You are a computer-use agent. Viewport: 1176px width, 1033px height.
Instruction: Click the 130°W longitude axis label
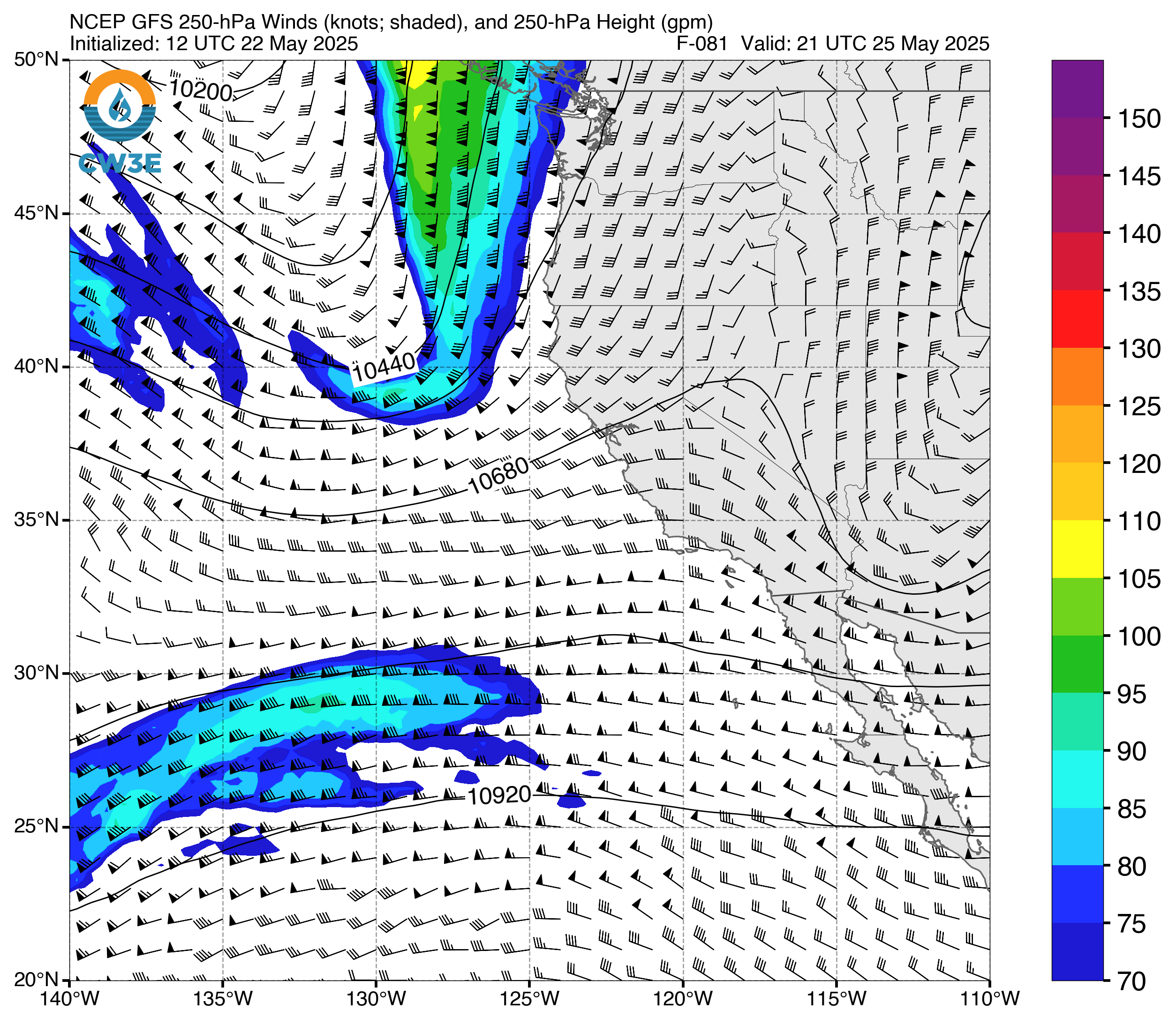tap(376, 999)
